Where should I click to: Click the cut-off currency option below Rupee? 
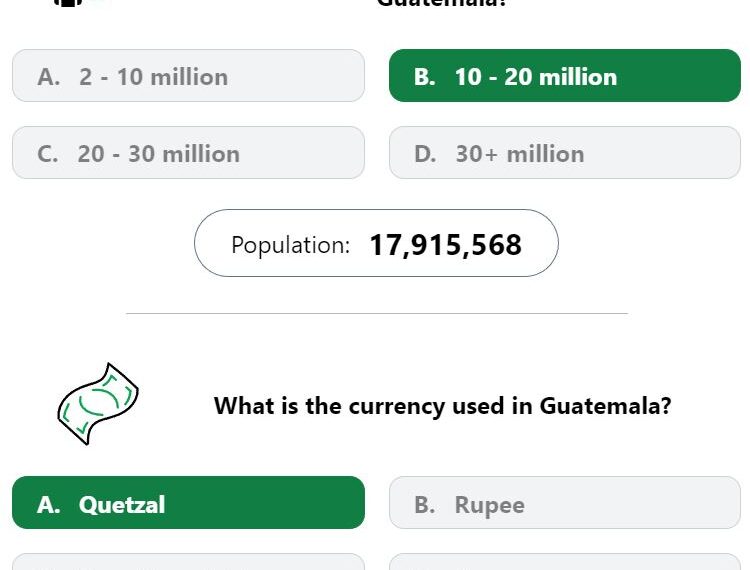click(565, 562)
